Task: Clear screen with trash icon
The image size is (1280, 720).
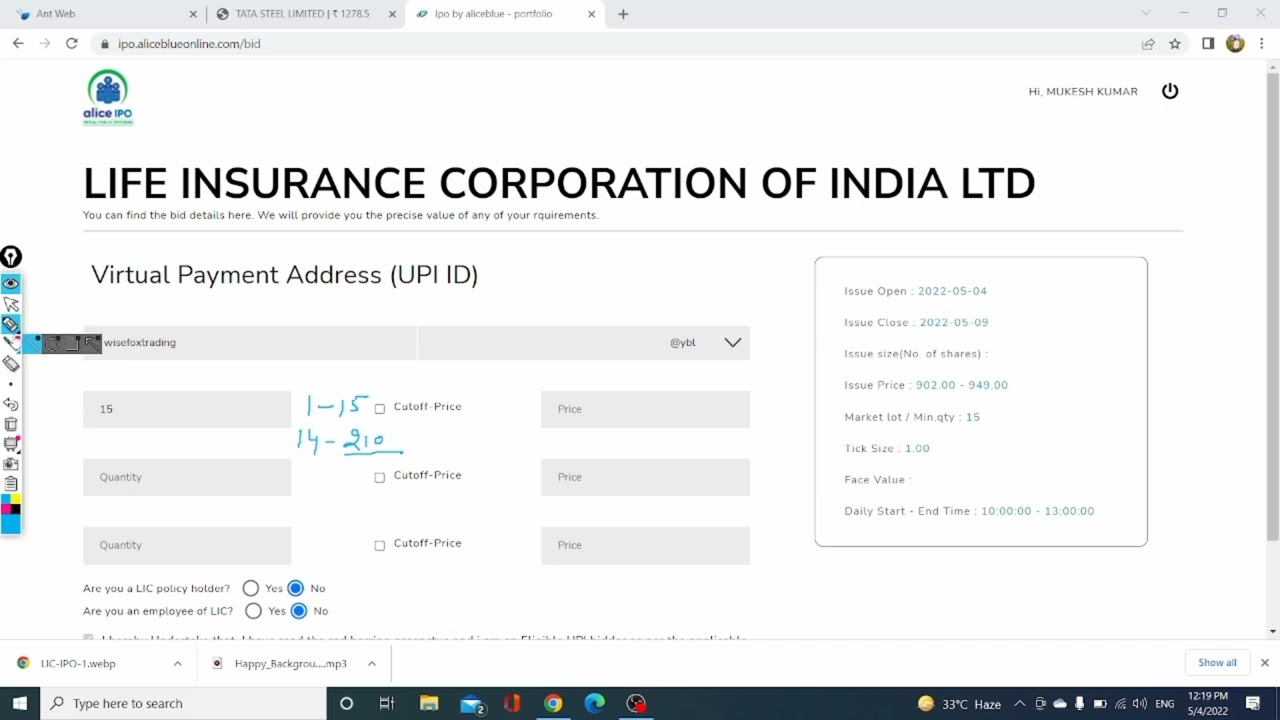Action: 11,424
